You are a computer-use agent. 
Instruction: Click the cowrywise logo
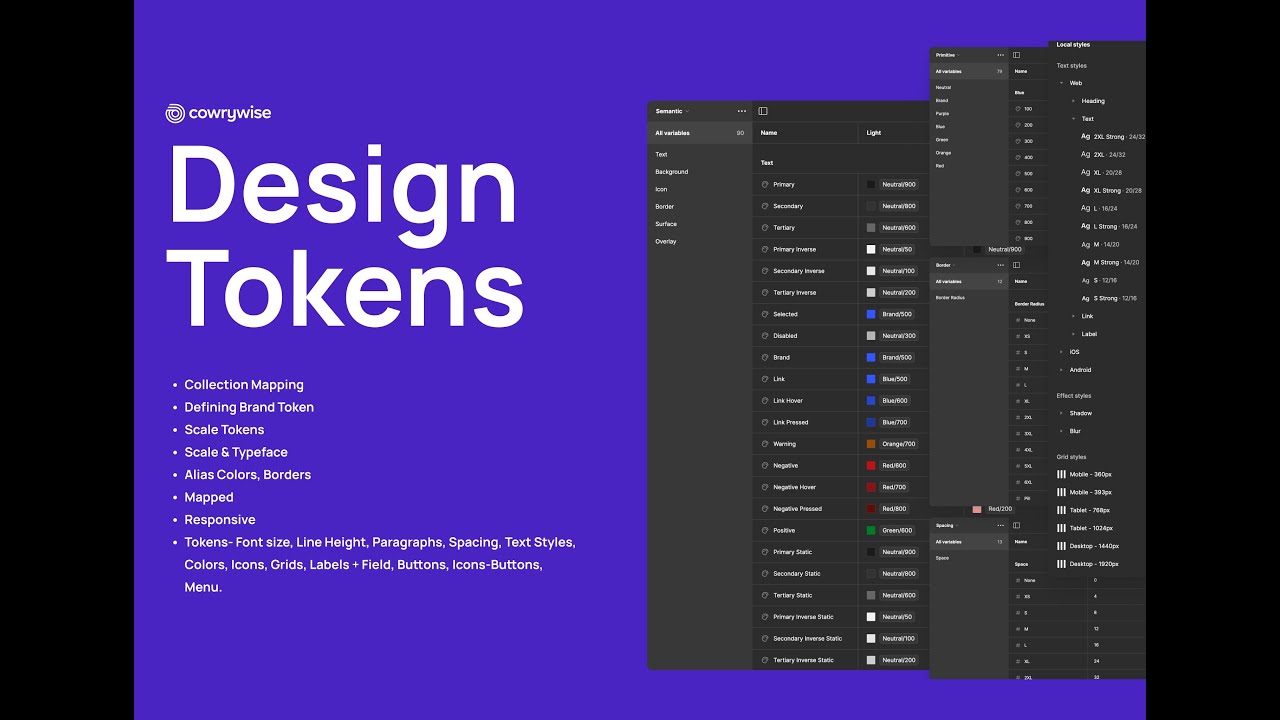point(218,113)
